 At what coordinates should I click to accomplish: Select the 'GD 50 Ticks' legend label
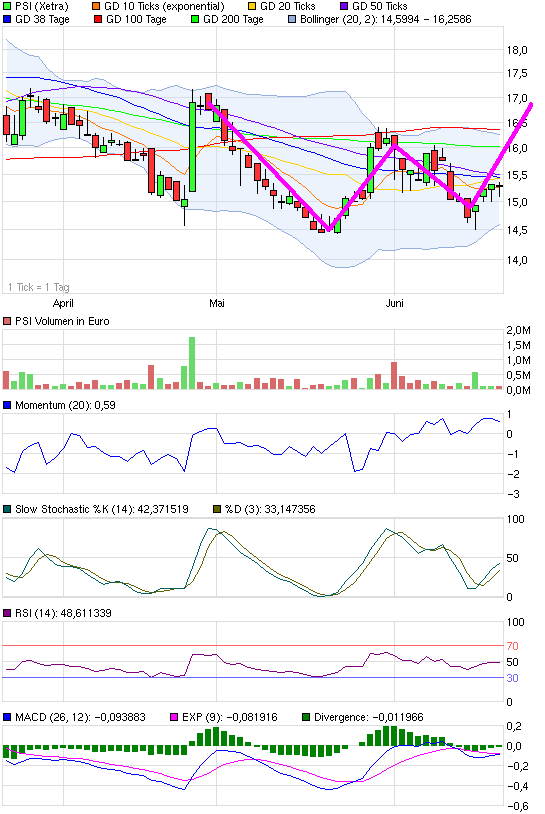click(x=379, y=7)
